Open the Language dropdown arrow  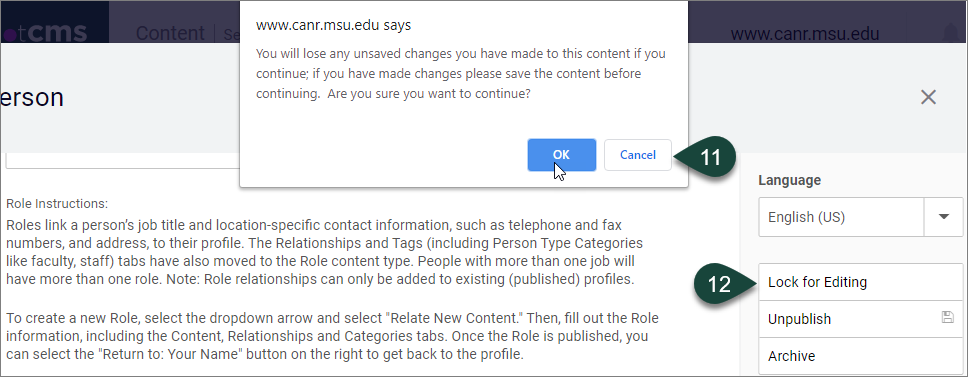[x=943, y=217]
